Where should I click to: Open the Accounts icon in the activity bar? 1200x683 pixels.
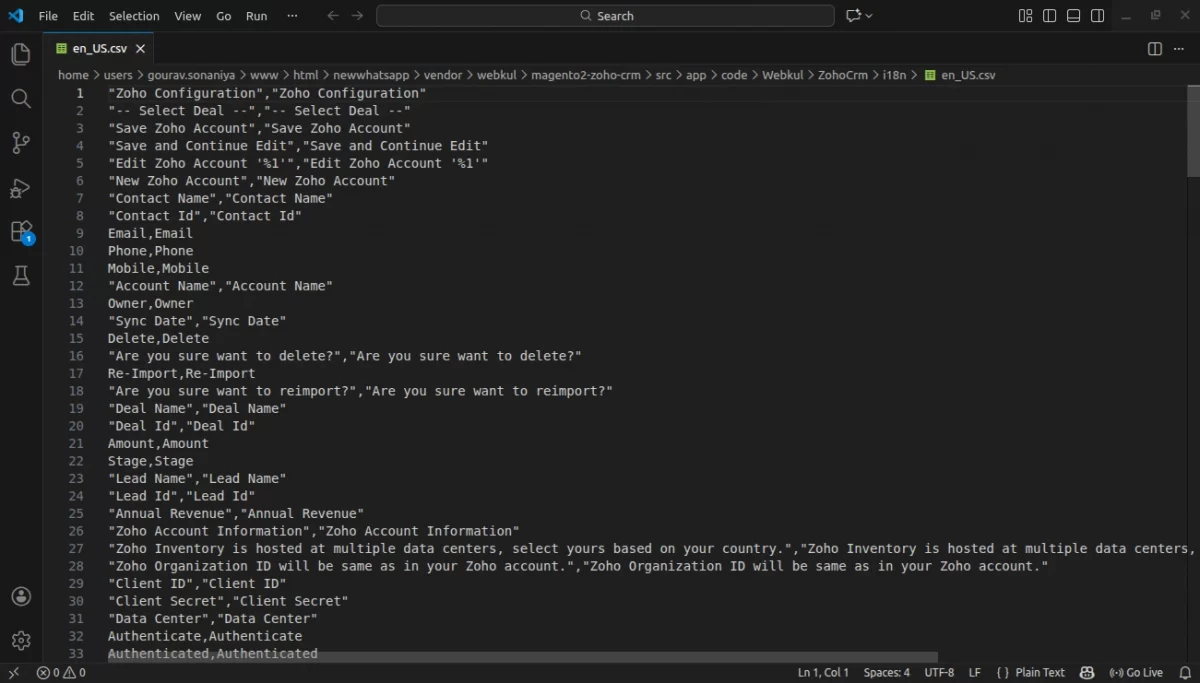point(21,596)
